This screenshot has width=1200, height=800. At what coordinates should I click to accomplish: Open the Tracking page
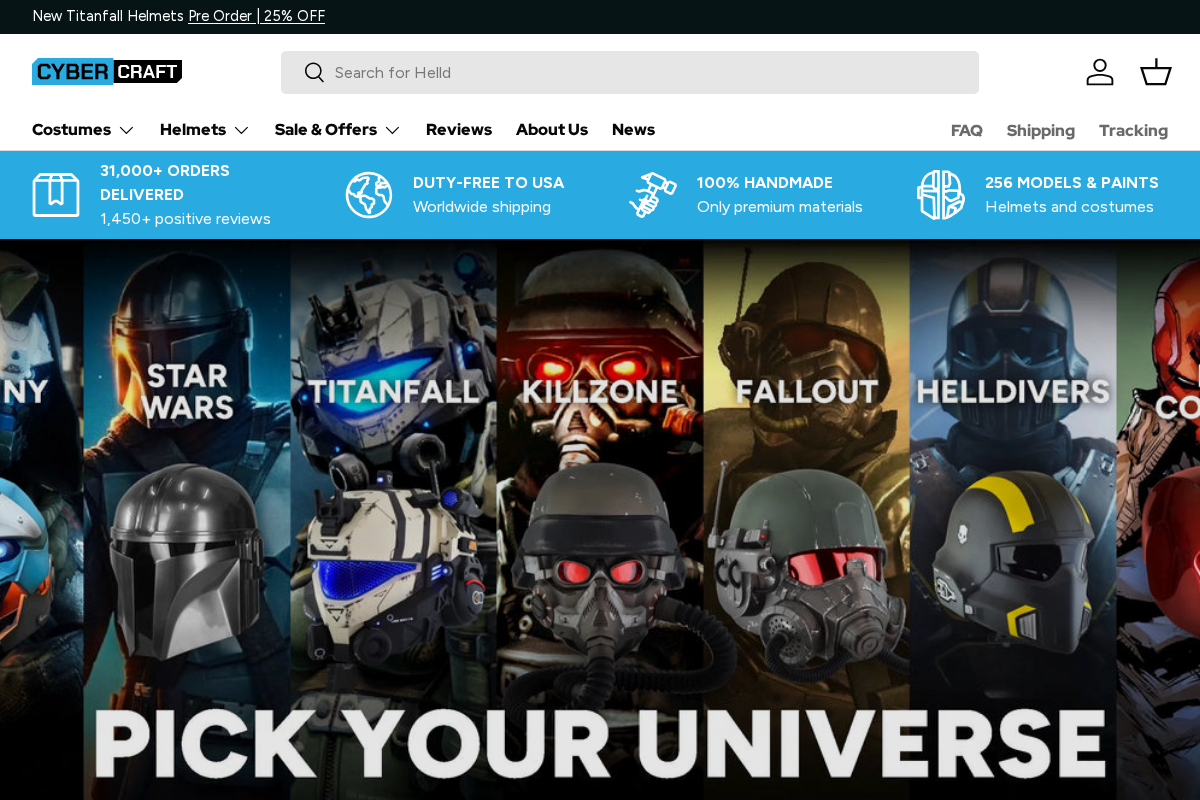pyautogui.click(x=1133, y=130)
